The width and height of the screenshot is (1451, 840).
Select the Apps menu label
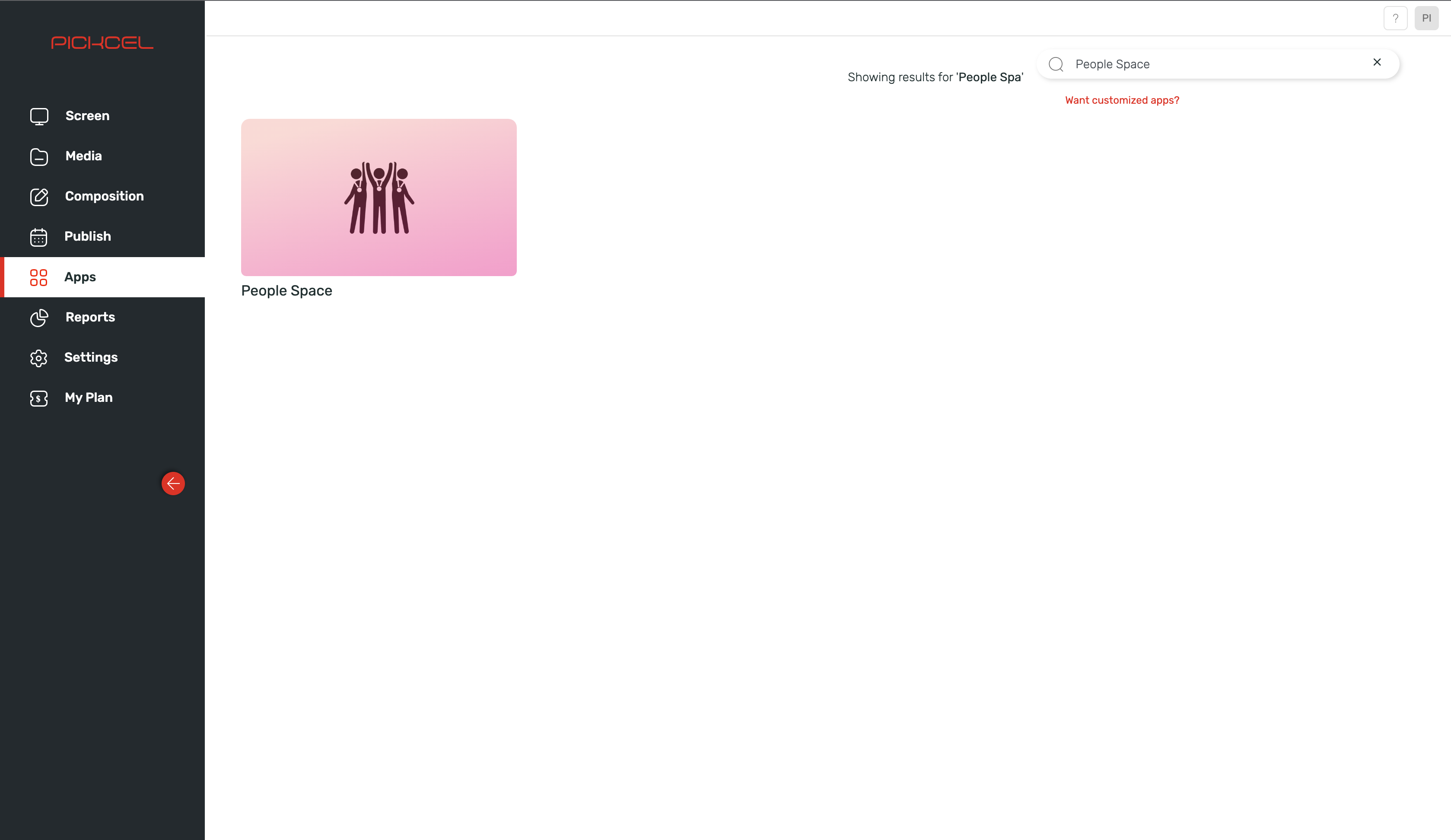[80, 277]
